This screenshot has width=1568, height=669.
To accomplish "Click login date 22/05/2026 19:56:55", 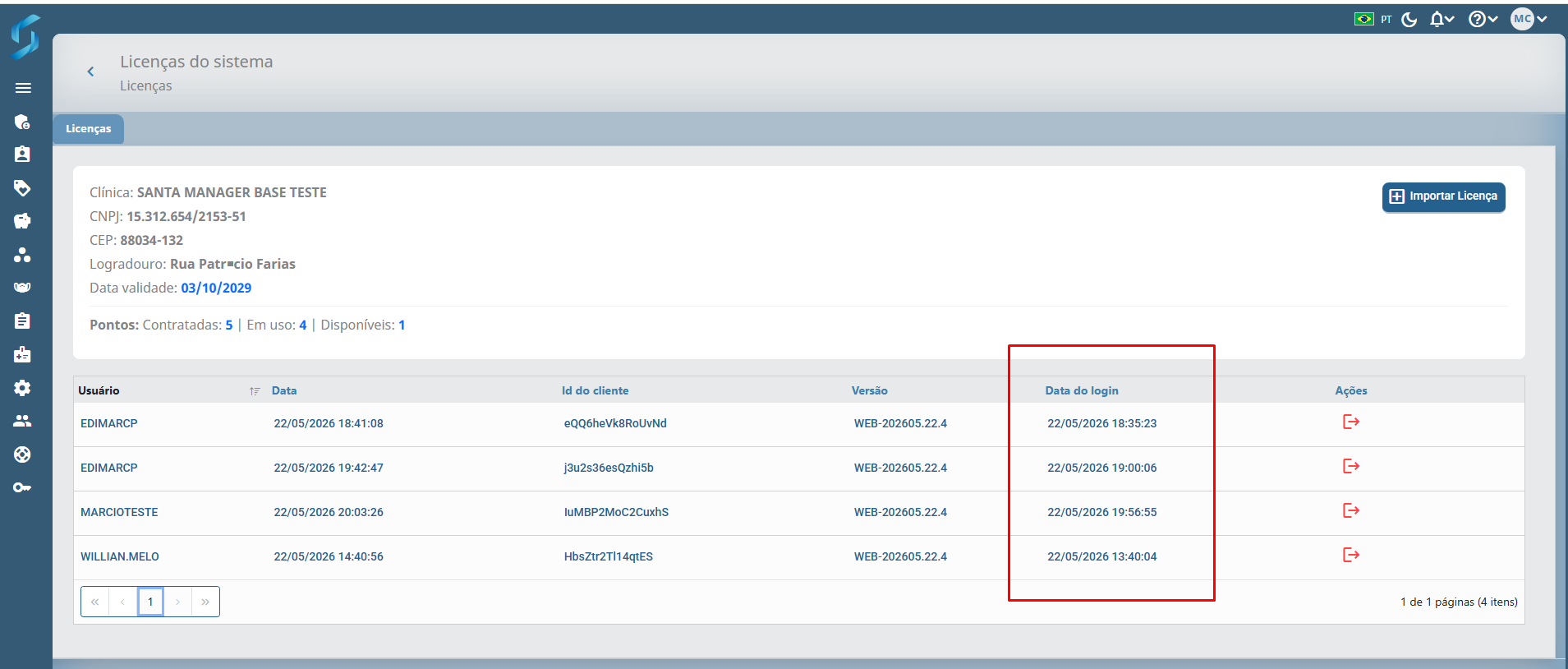I will pyautogui.click(x=1101, y=512).
